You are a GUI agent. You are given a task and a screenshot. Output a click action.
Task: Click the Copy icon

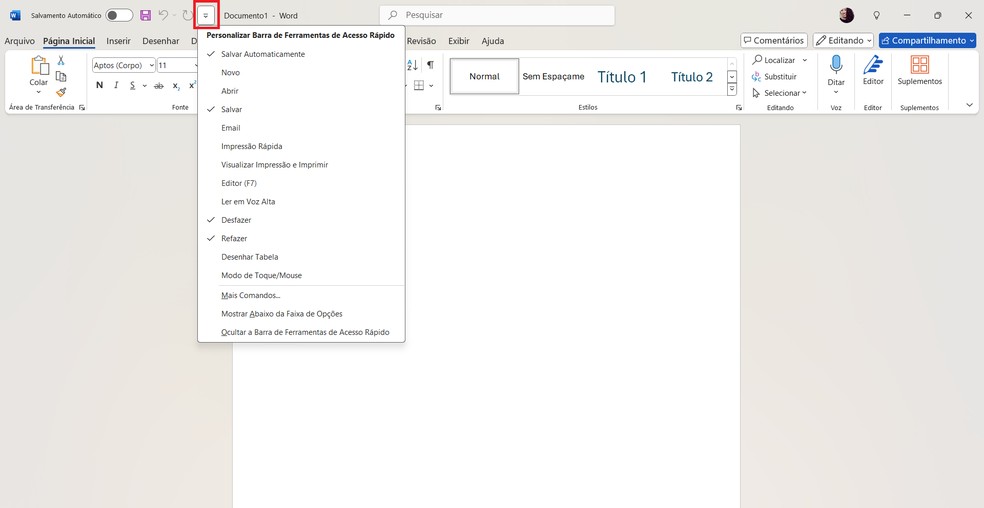[x=61, y=77]
